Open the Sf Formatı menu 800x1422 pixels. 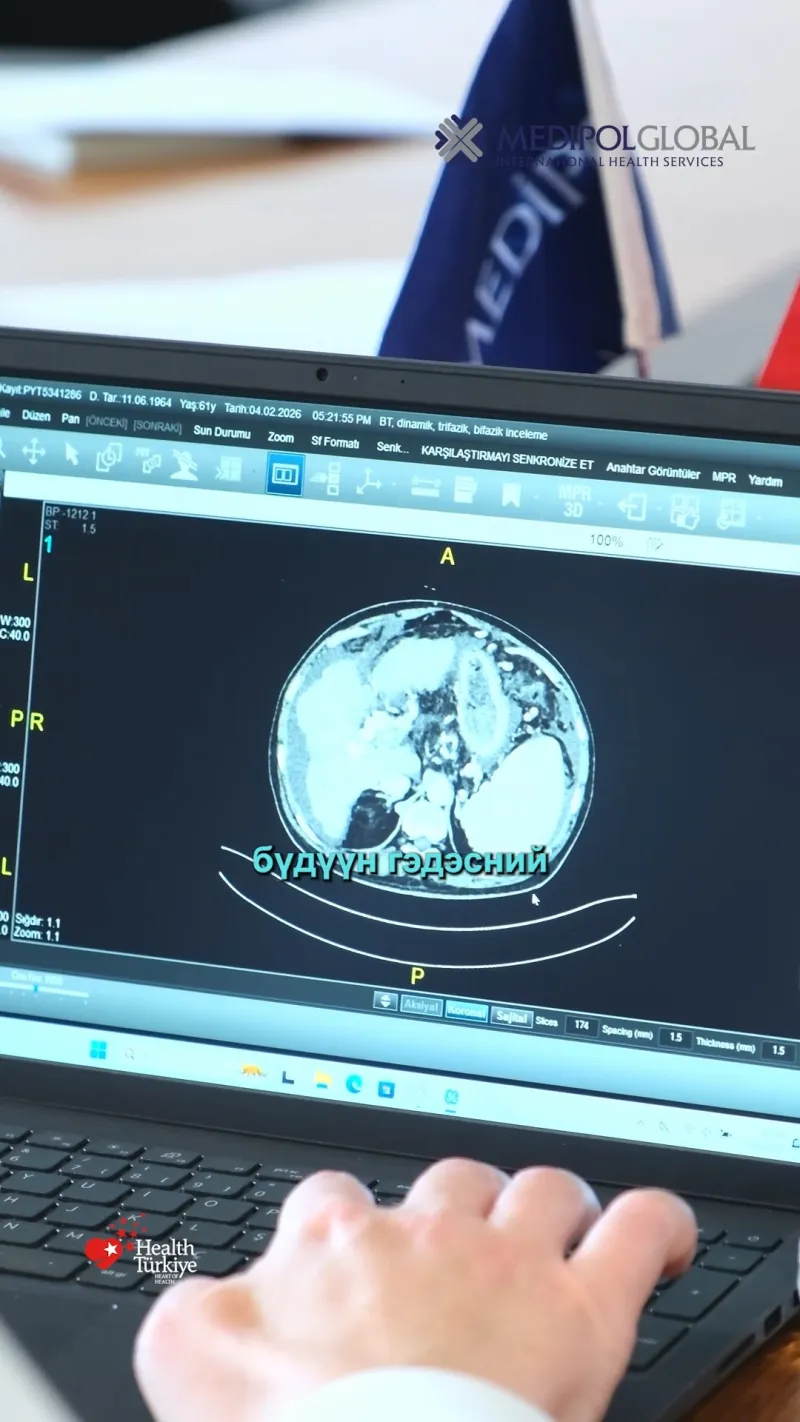point(335,441)
